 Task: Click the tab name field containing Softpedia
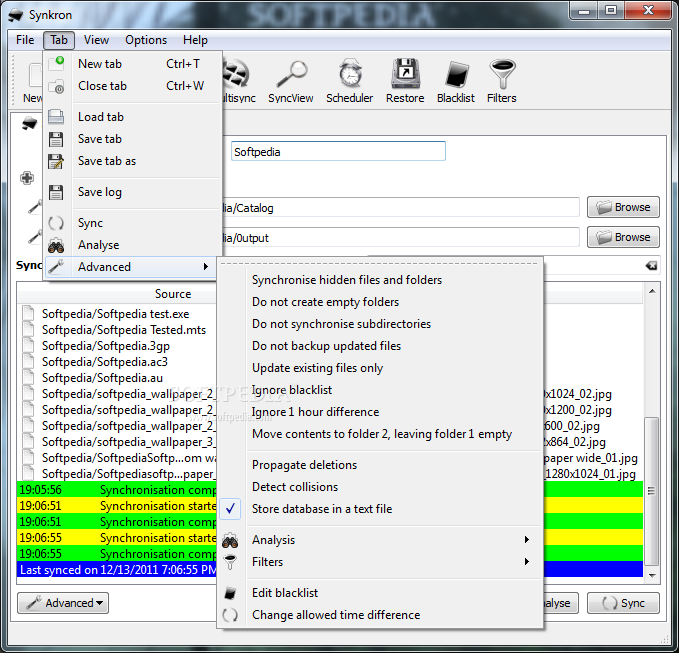338,151
